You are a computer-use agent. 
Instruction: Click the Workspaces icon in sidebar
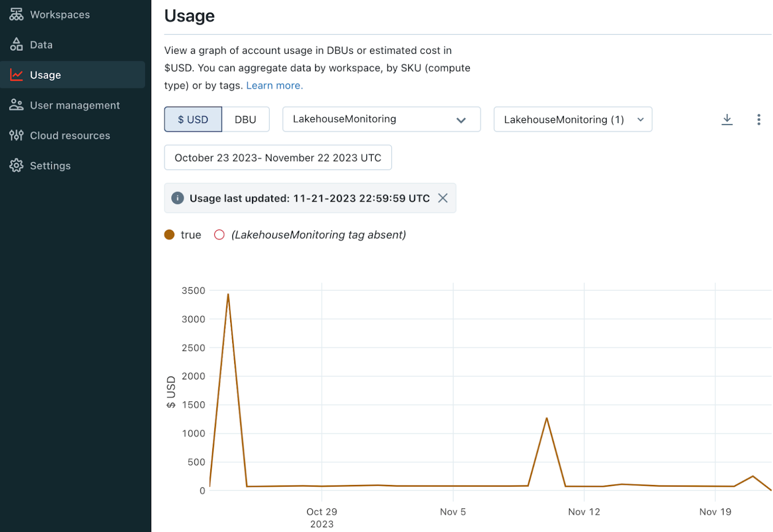16,15
